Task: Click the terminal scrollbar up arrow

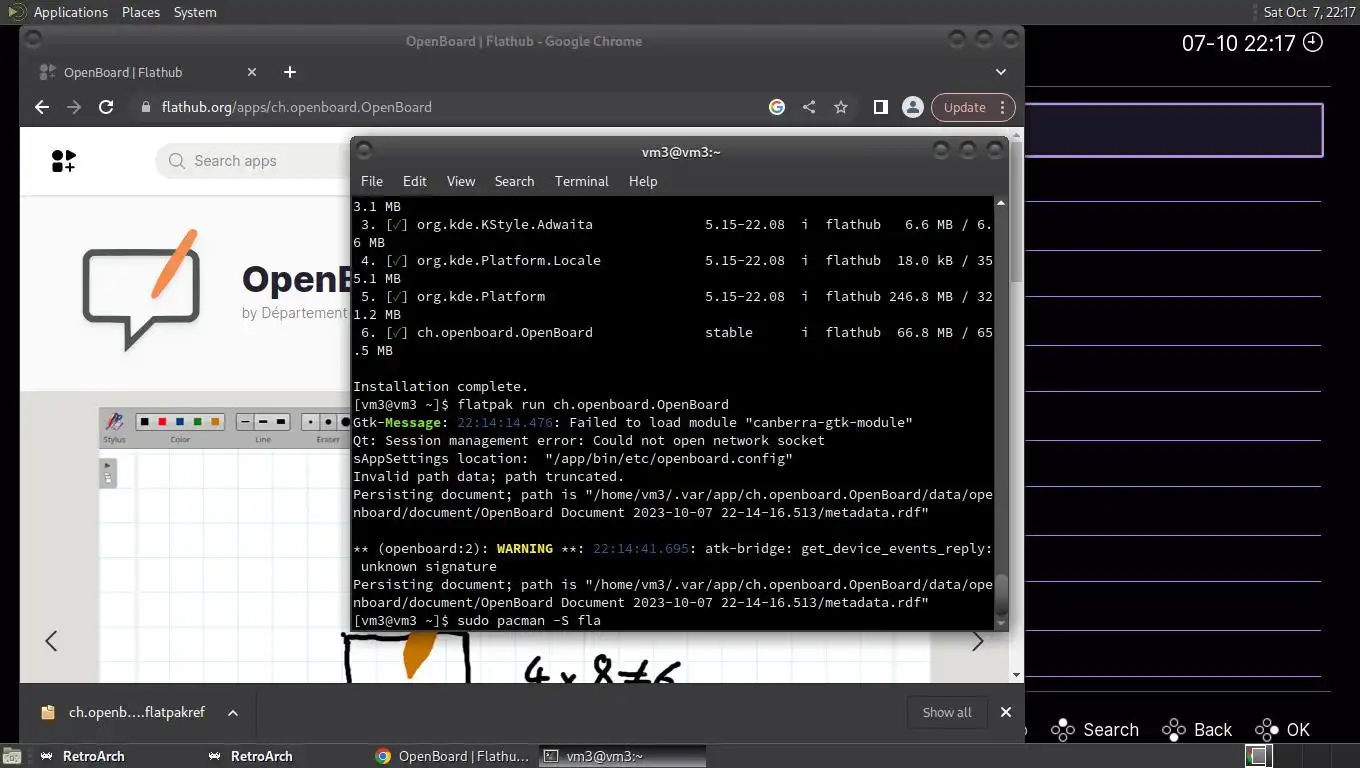Action: click(1001, 203)
